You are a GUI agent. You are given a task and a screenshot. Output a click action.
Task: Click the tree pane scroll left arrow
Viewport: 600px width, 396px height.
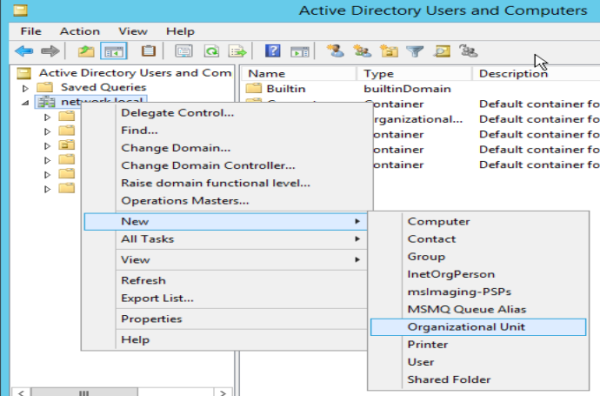(x=21, y=393)
